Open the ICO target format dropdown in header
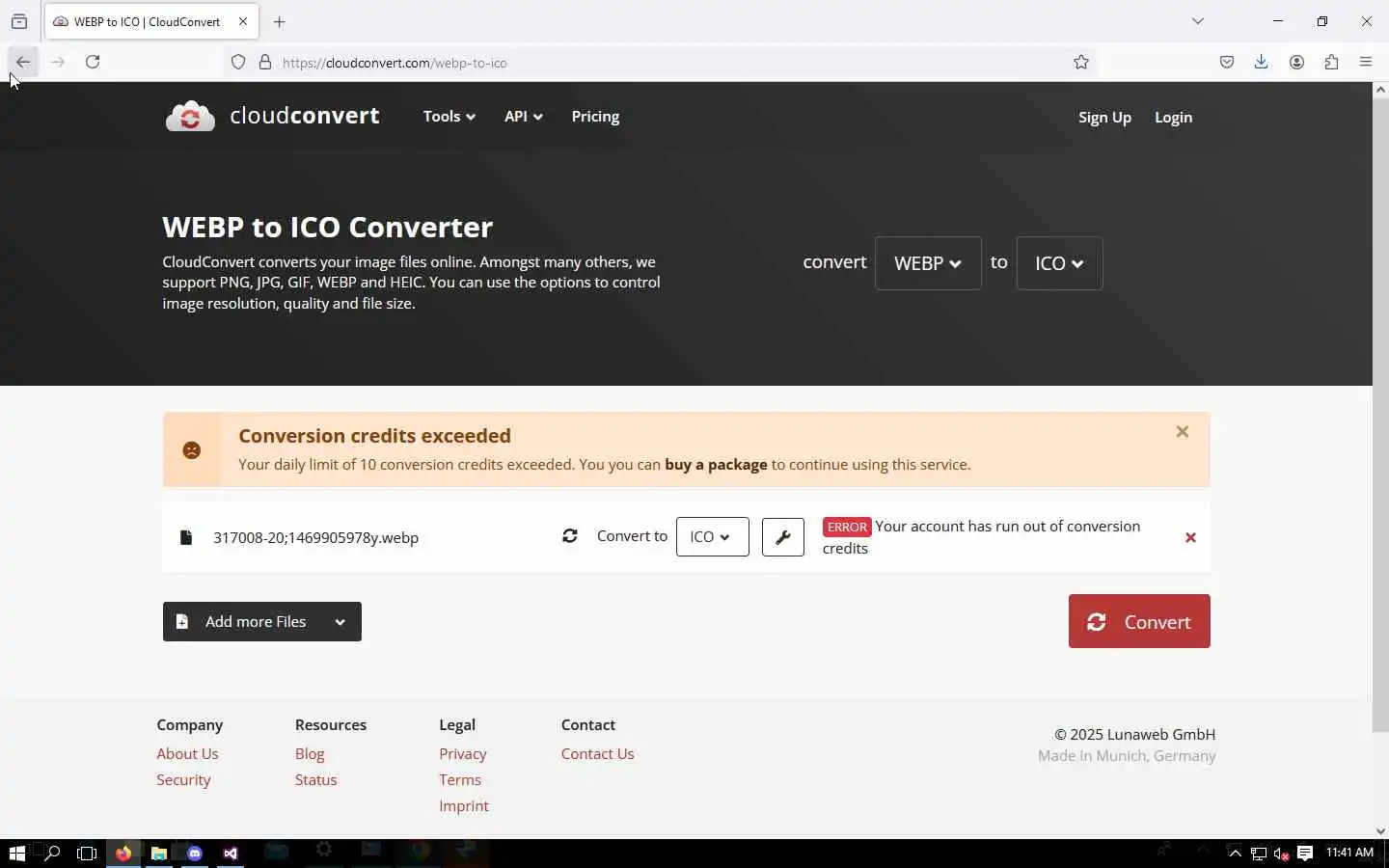Screen dimensions: 1389x868 (1059, 263)
